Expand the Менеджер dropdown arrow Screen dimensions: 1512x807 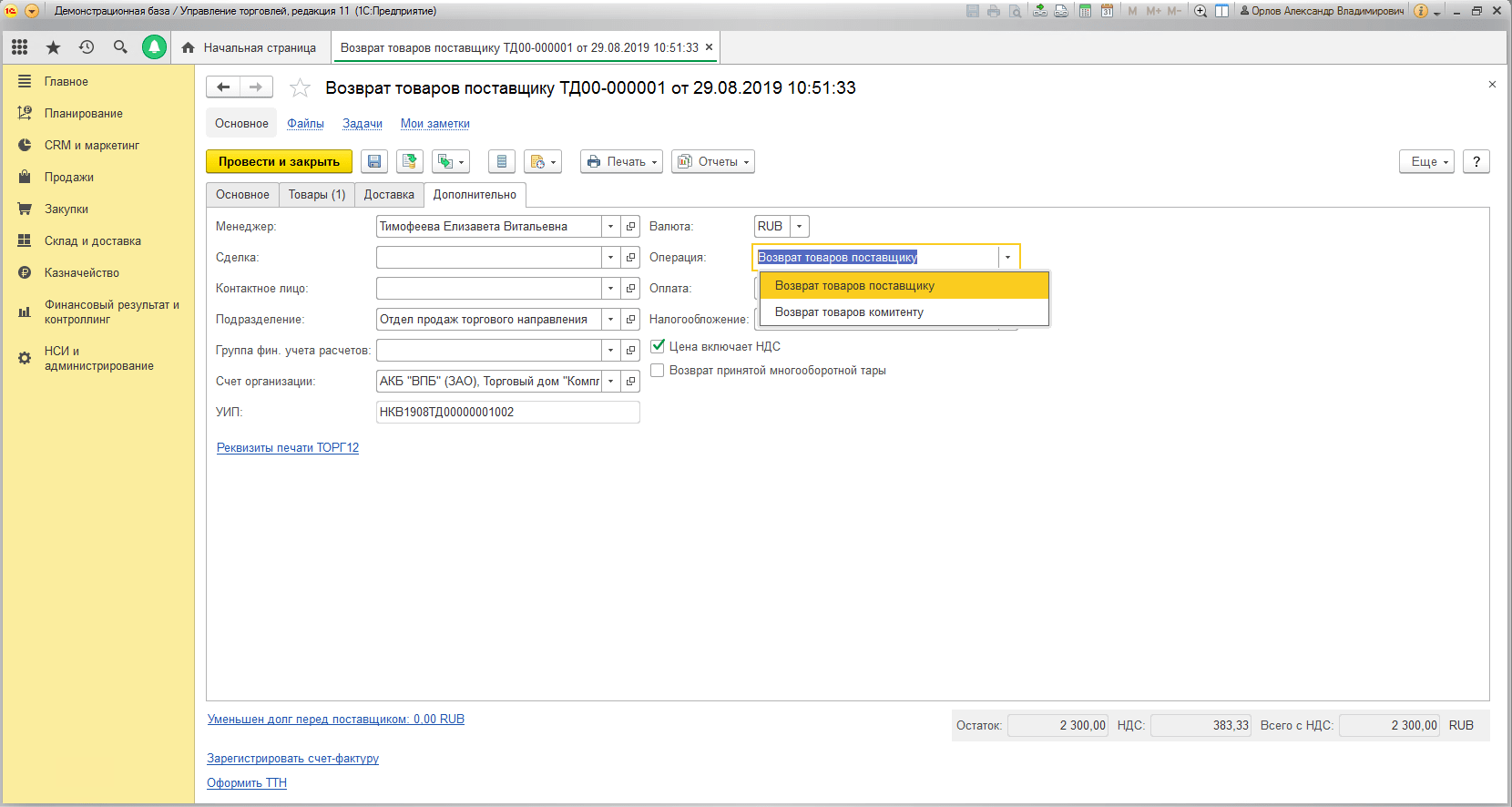point(610,227)
